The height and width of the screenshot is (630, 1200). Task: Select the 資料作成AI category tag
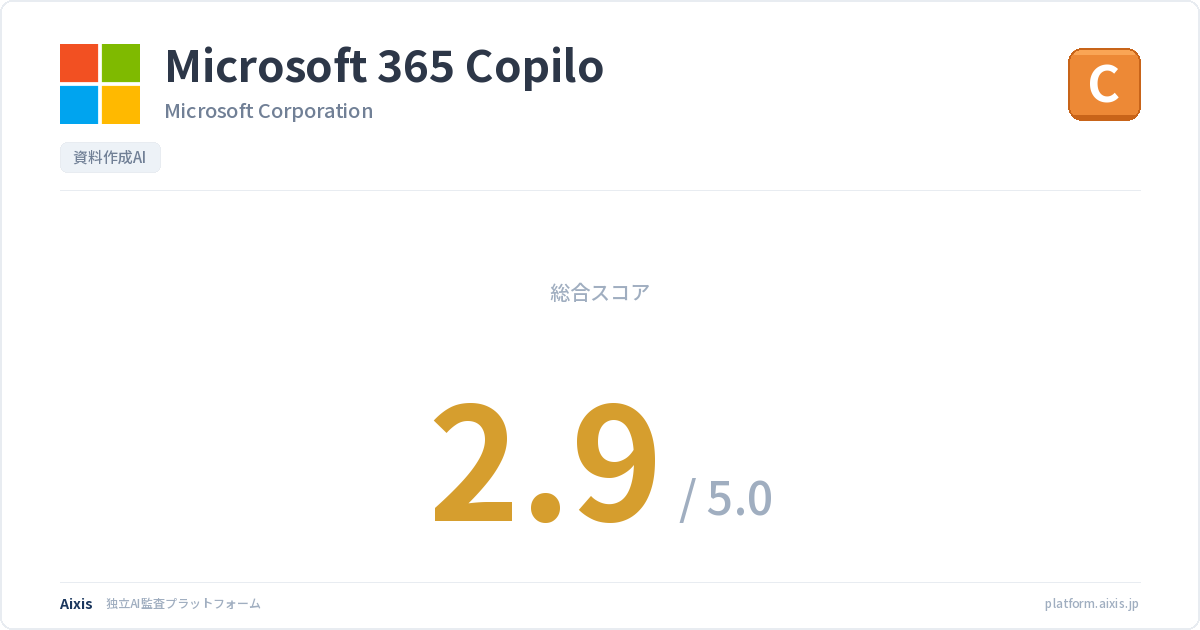pos(110,158)
